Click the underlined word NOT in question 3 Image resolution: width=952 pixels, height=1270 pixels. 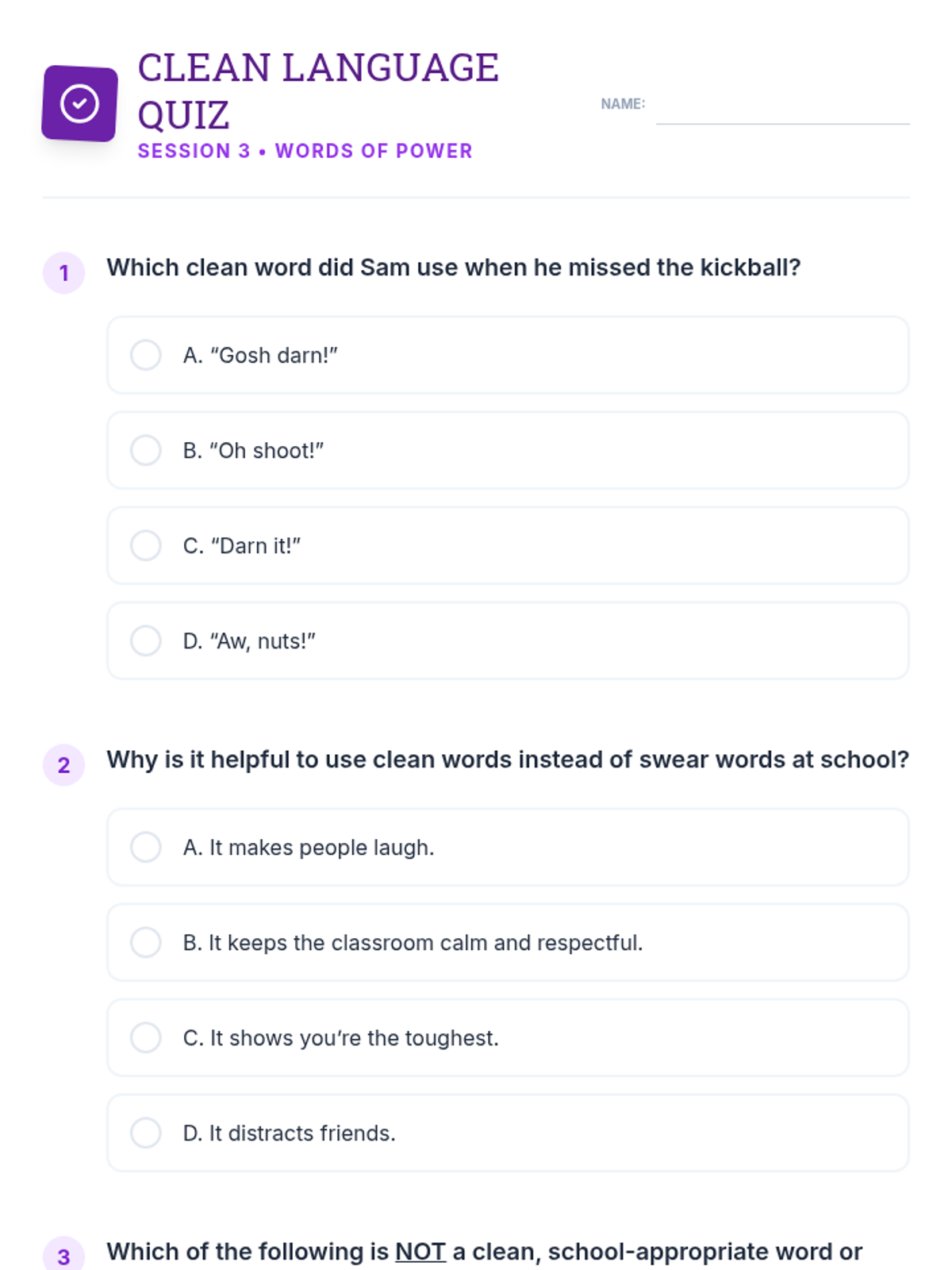[420, 1252]
